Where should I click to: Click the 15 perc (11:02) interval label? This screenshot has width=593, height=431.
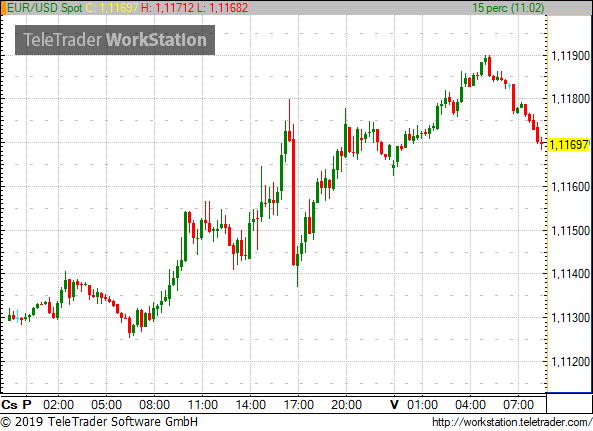click(x=508, y=8)
